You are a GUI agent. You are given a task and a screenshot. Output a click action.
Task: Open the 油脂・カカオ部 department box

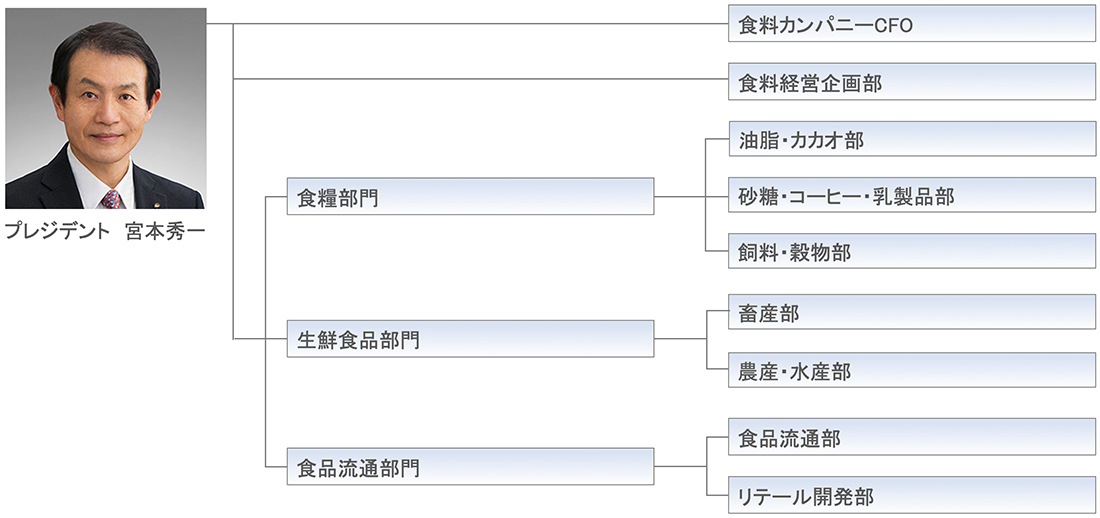point(911,140)
